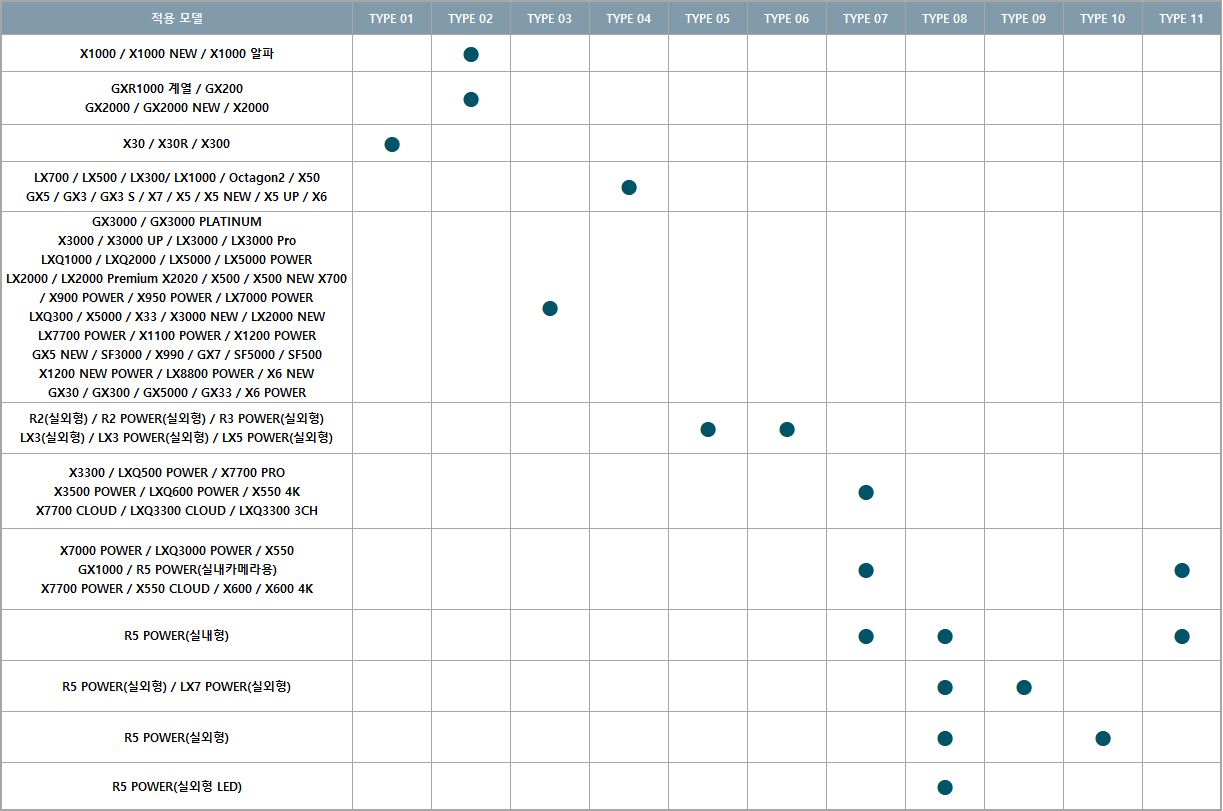The image size is (1223, 811).
Task: Select the TYPE 07 dot in X3300 row
Action: tap(866, 492)
